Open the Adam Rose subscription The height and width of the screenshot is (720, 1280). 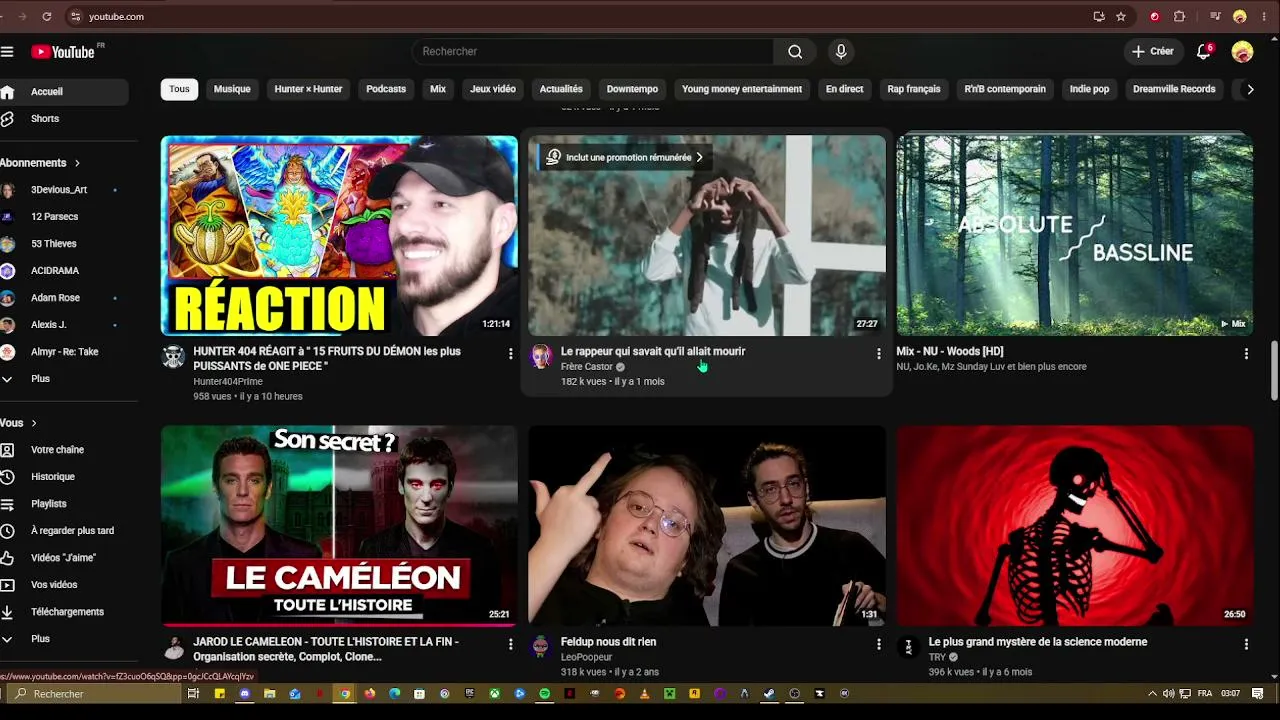(64, 298)
